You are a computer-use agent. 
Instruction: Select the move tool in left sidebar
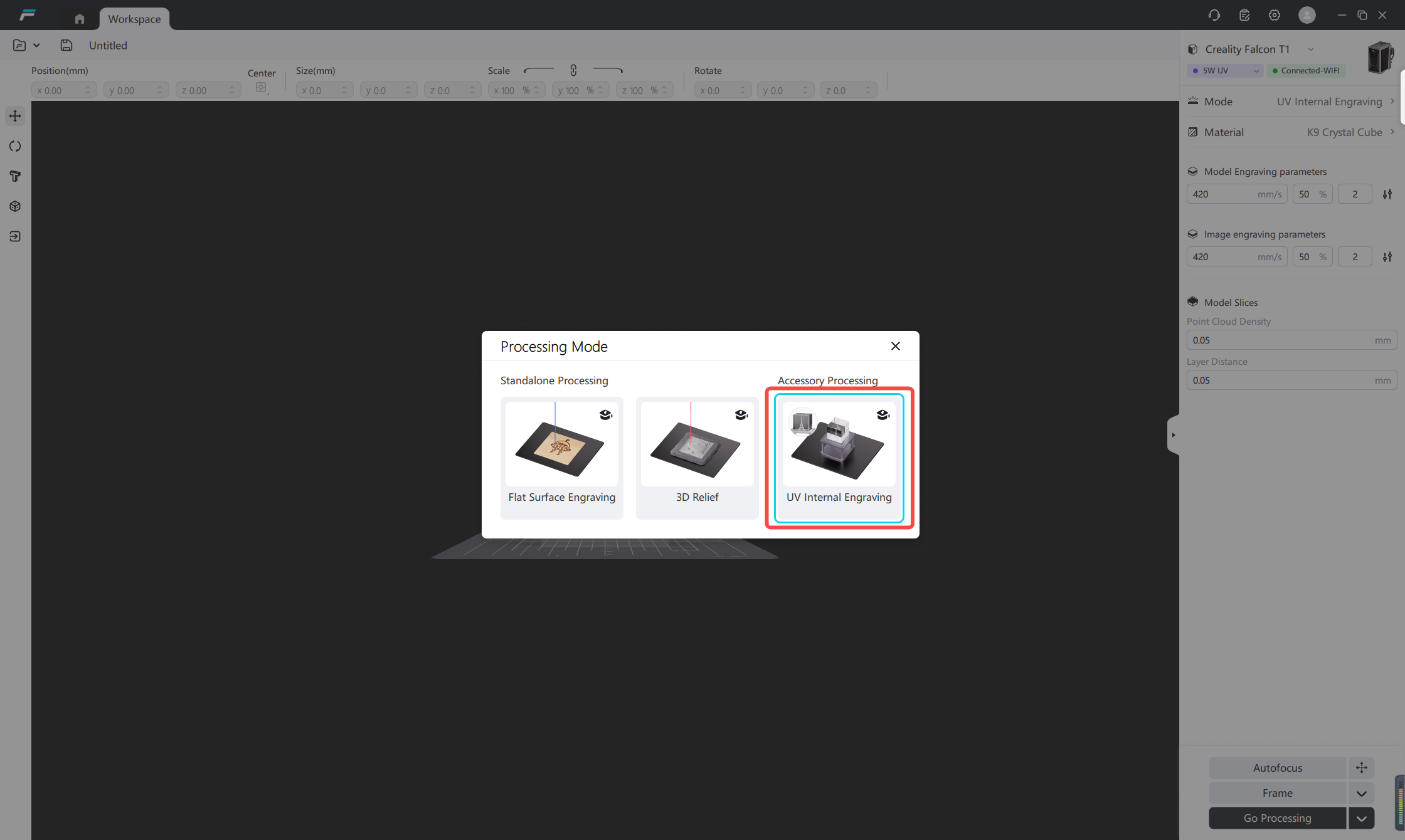tap(15, 116)
